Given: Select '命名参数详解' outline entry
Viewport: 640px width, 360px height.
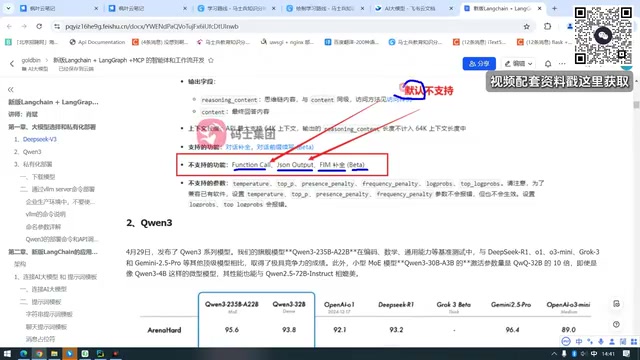Looking at the screenshot, I should pos(43,227).
